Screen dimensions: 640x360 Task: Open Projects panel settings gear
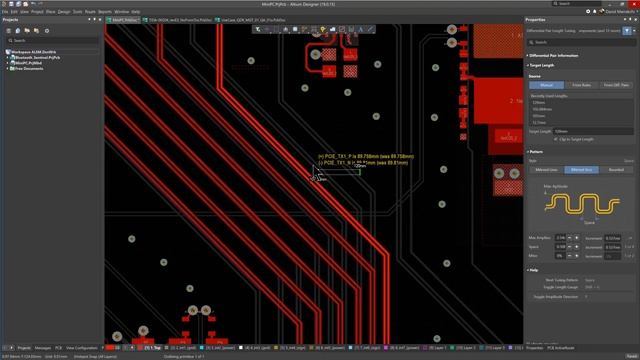point(47,31)
